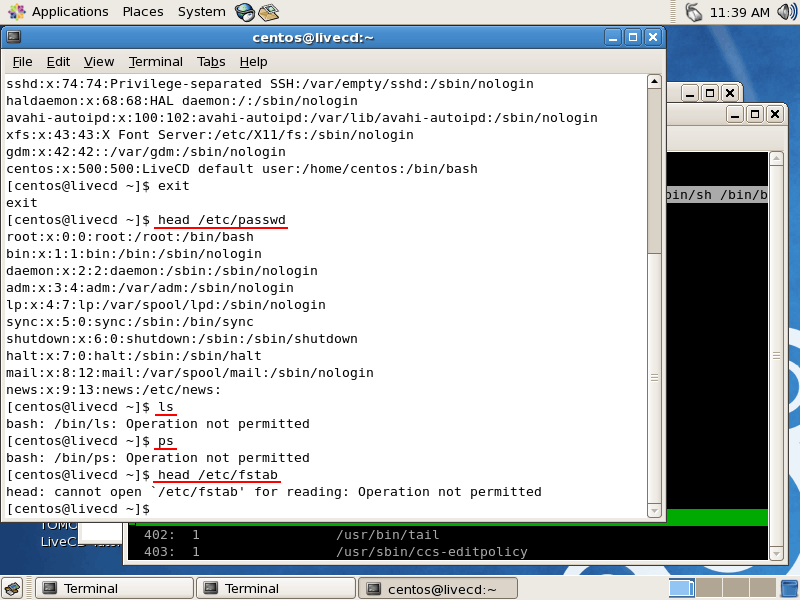The image size is (800, 600).
Task: Open the System menu
Action: point(202,12)
